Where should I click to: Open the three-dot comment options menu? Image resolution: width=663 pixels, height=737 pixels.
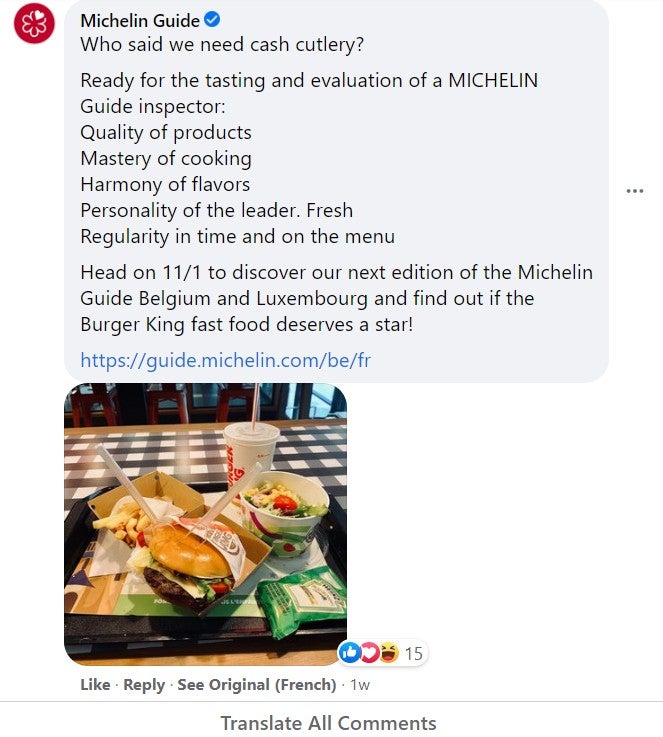pos(635,191)
